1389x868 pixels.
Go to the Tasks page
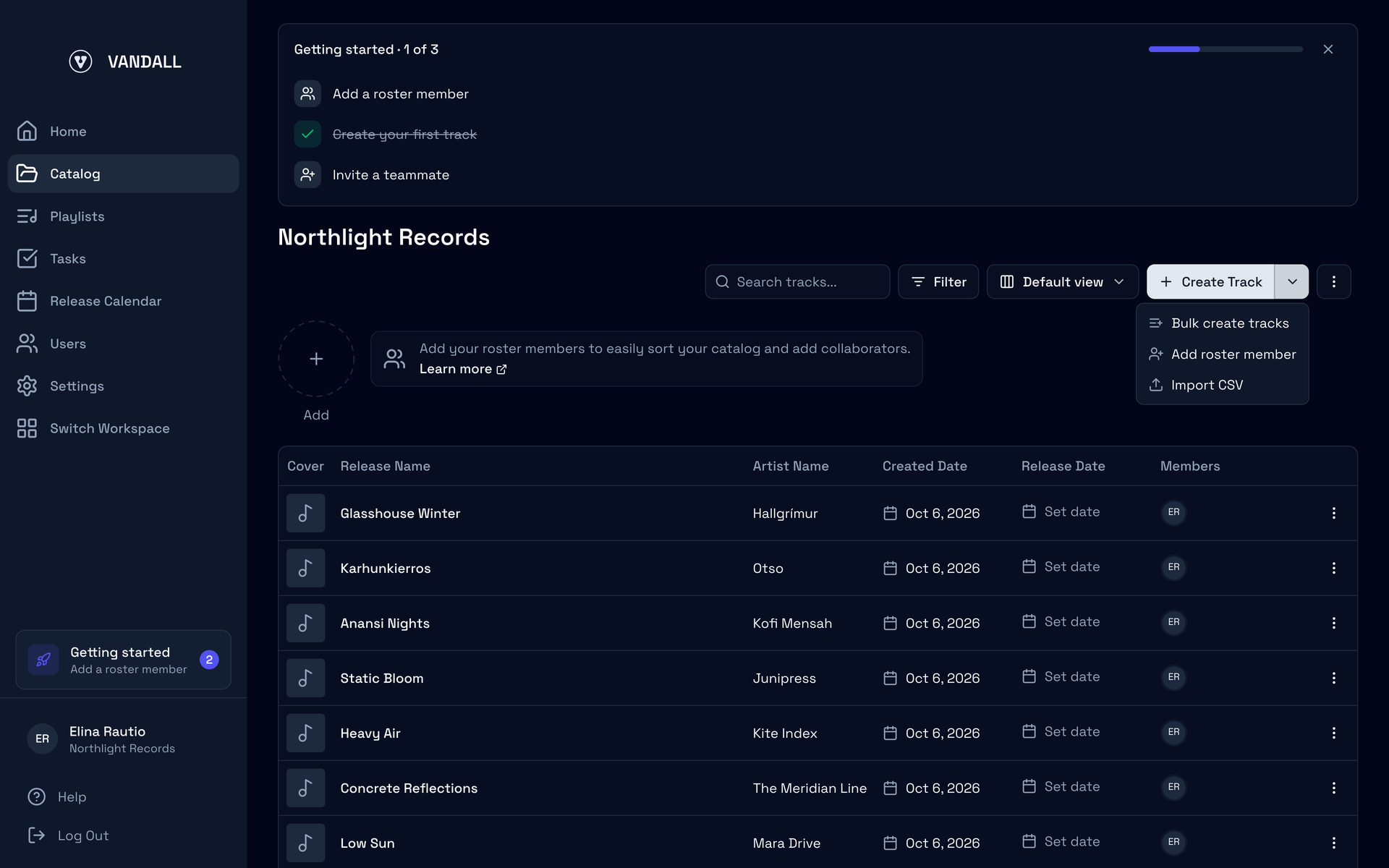click(123, 259)
